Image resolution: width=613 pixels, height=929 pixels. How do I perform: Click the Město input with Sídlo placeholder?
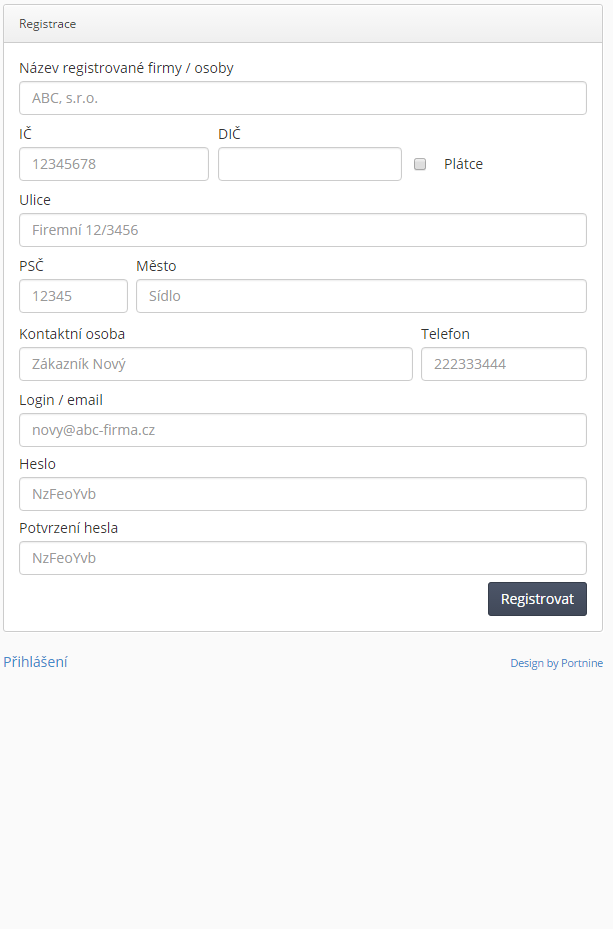click(361, 296)
